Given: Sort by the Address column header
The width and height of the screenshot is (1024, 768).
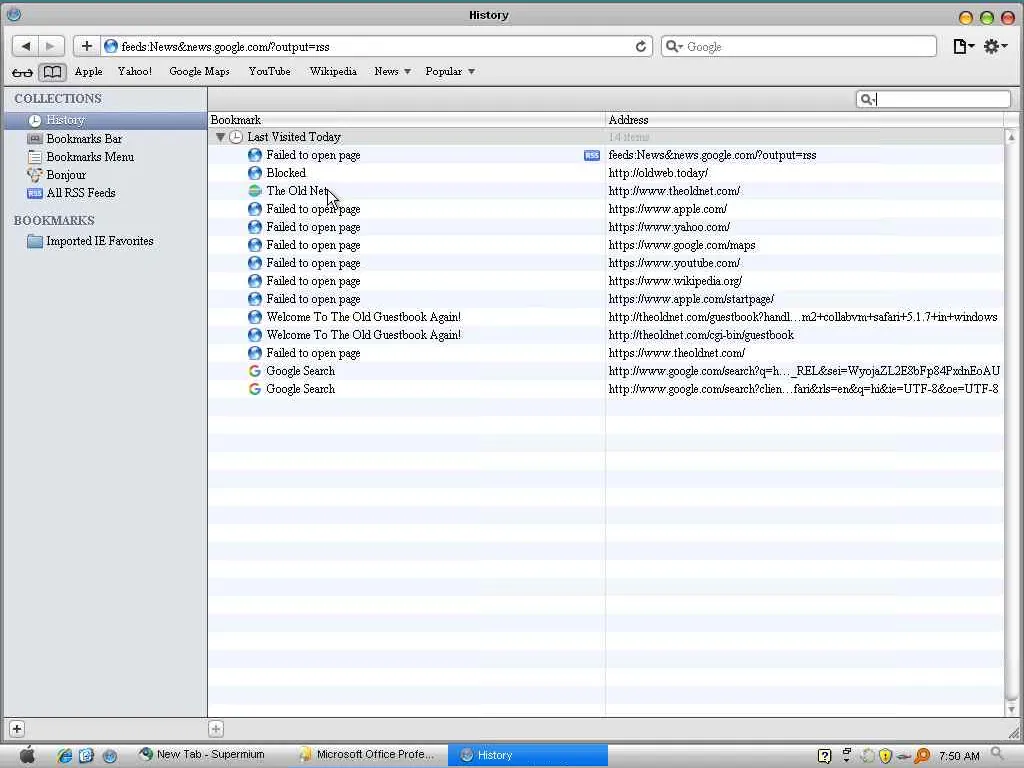Looking at the screenshot, I should [x=805, y=120].
